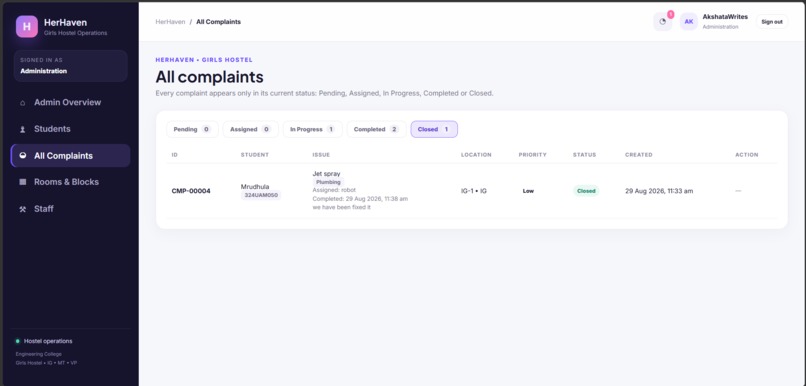Click the green Closed status badge
806x386 pixels.
pyautogui.click(x=586, y=191)
